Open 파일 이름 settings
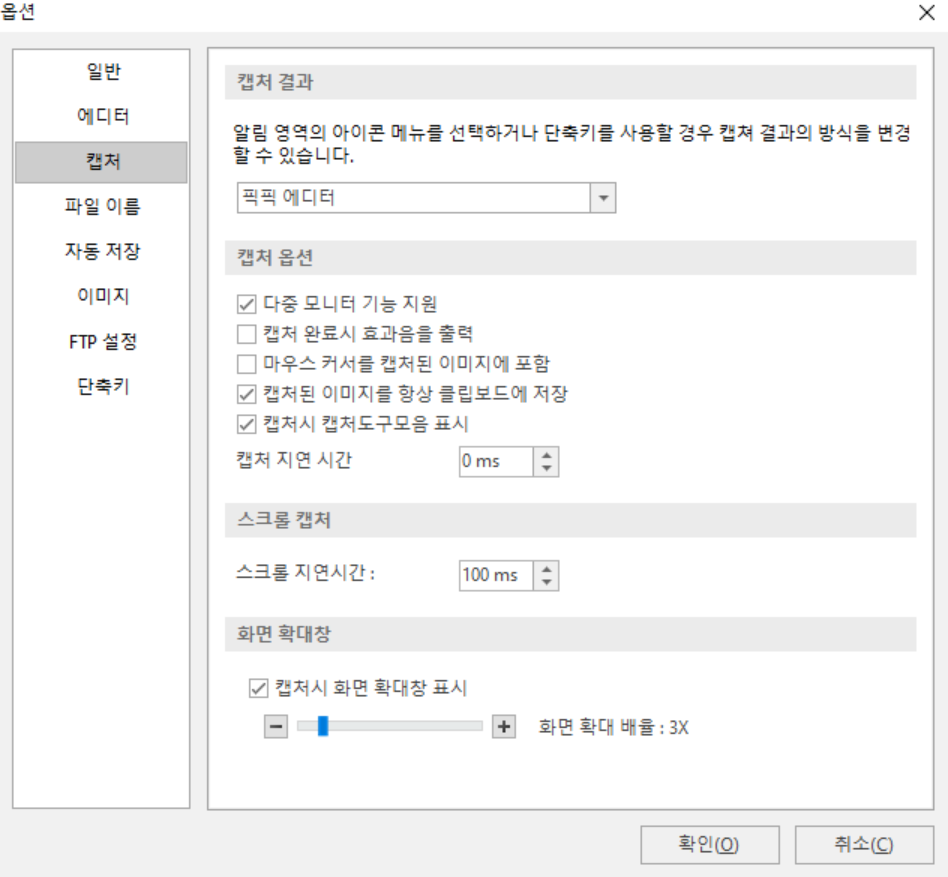The height and width of the screenshot is (877, 948). (102, 207)
